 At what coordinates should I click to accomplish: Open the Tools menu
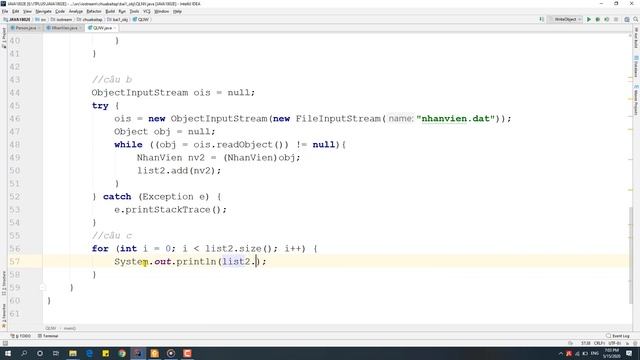click(x=134, y=11)
